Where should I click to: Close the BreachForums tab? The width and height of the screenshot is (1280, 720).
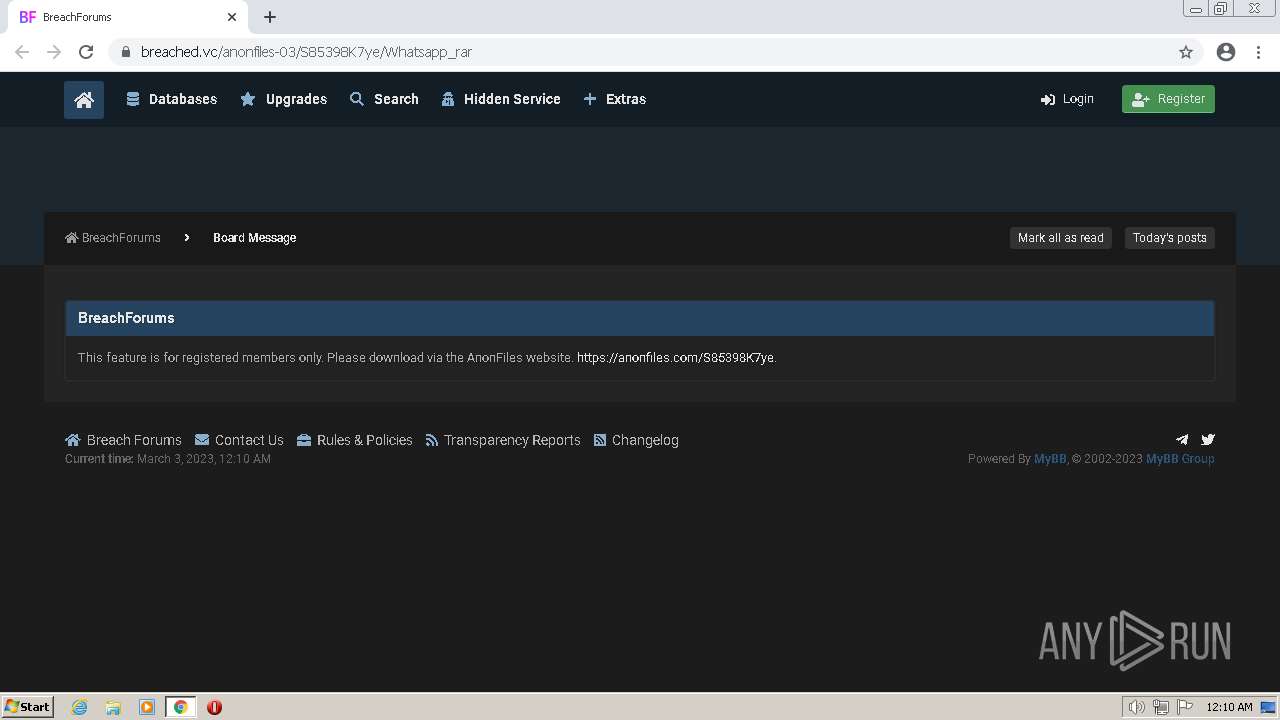(232, 17)
